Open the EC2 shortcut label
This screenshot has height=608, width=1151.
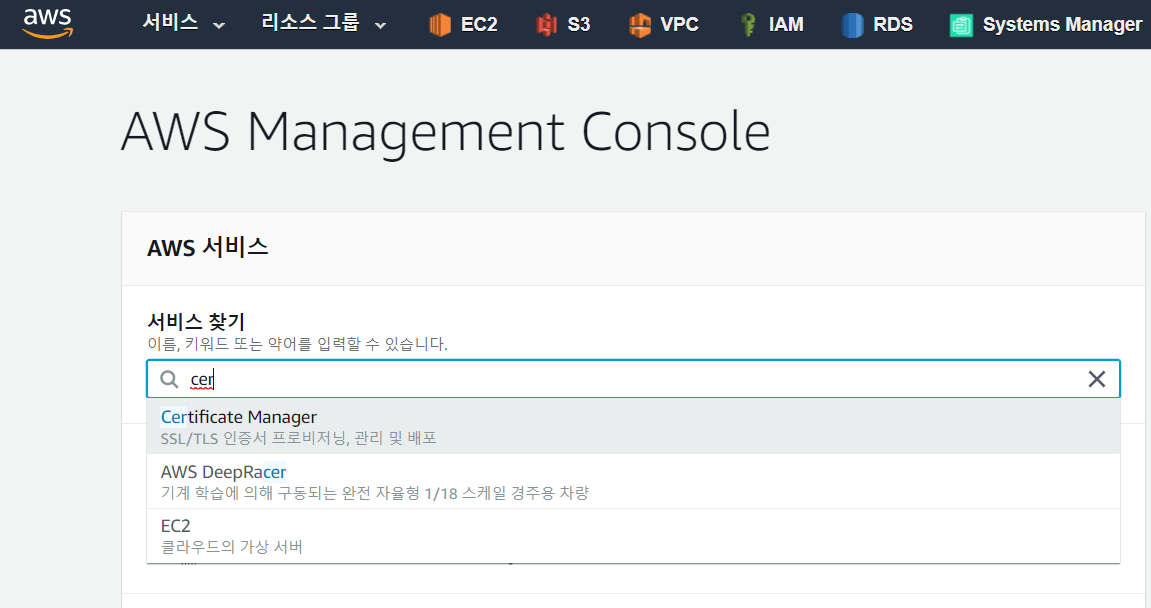(x=479, y=24)
